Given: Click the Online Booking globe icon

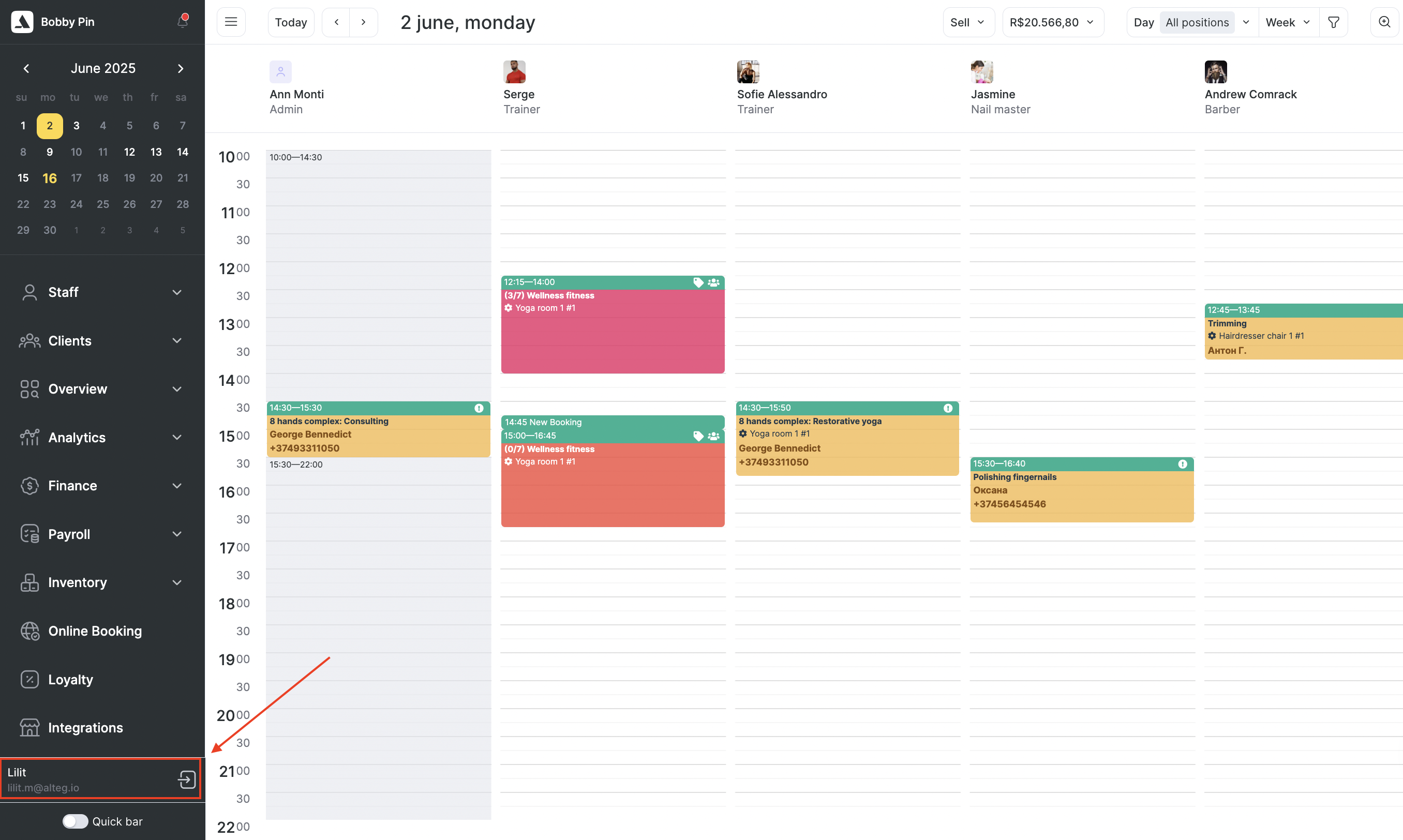Looking at the screenshot, I should [29, 631].
